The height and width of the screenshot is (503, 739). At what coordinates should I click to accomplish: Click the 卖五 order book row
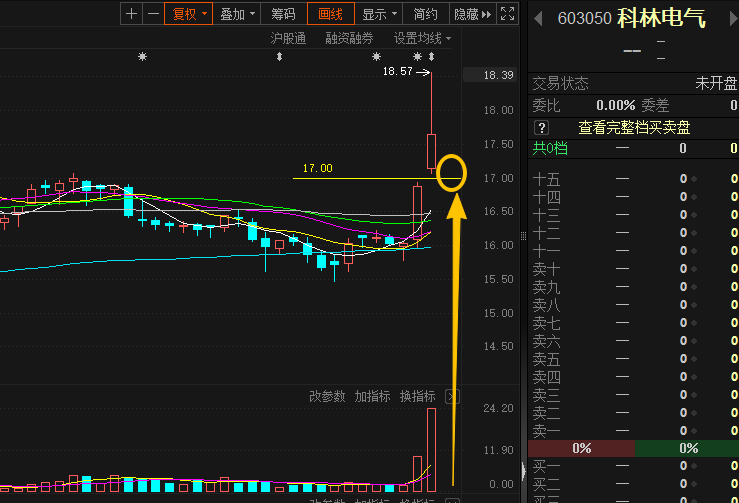(633, 359)
